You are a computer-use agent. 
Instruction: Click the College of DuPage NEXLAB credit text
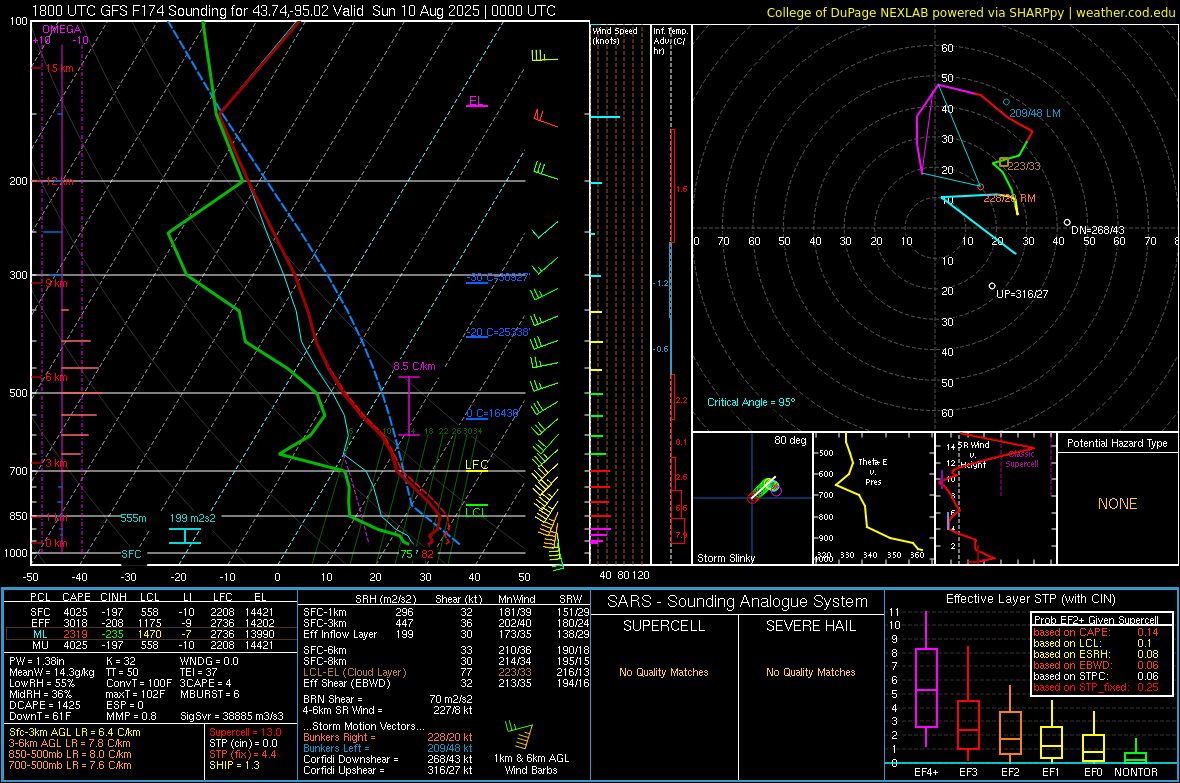click(971, 12)
